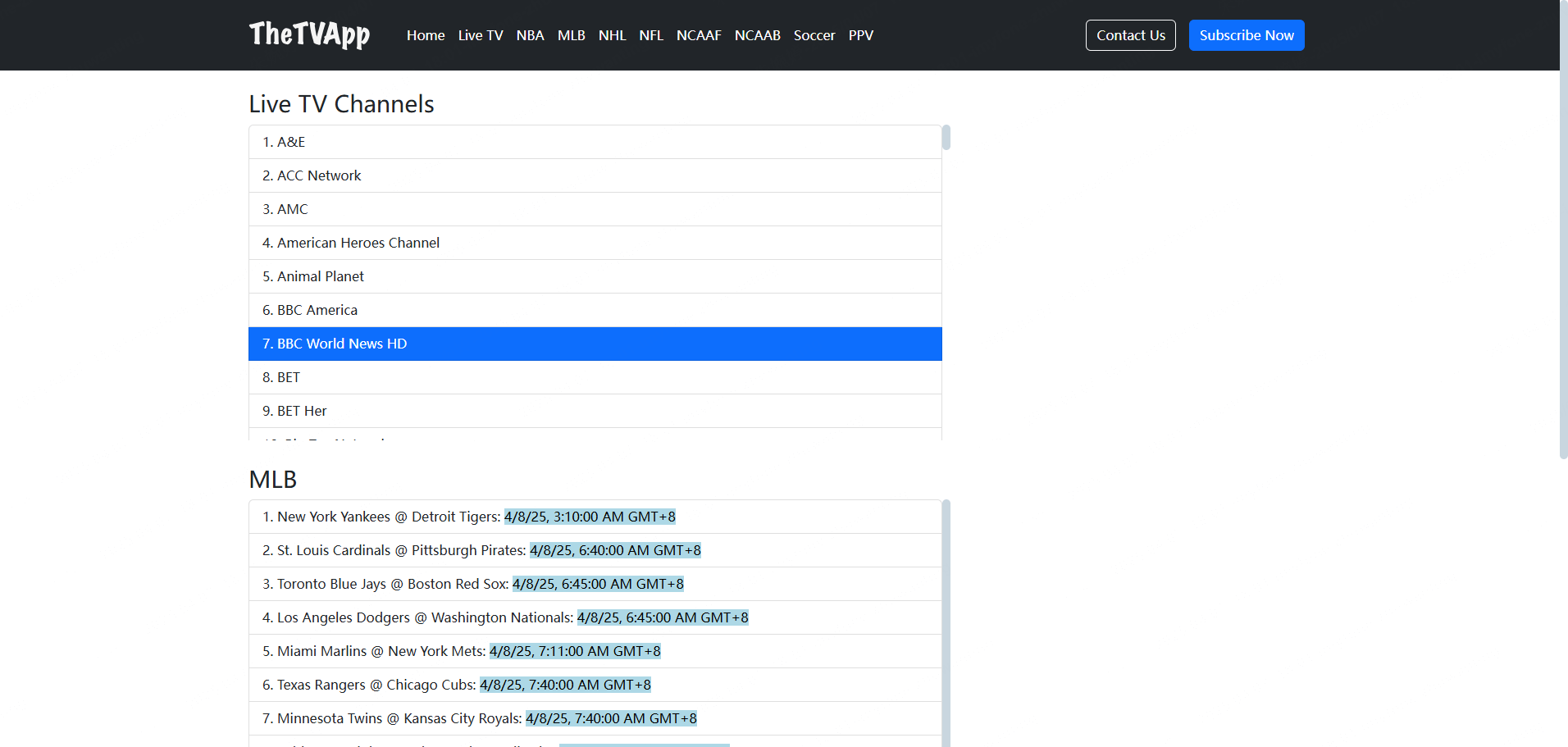The height and width of the screenshot is (747, 1568).
Task: Open the Soccer section
Action: click(814, 35)
